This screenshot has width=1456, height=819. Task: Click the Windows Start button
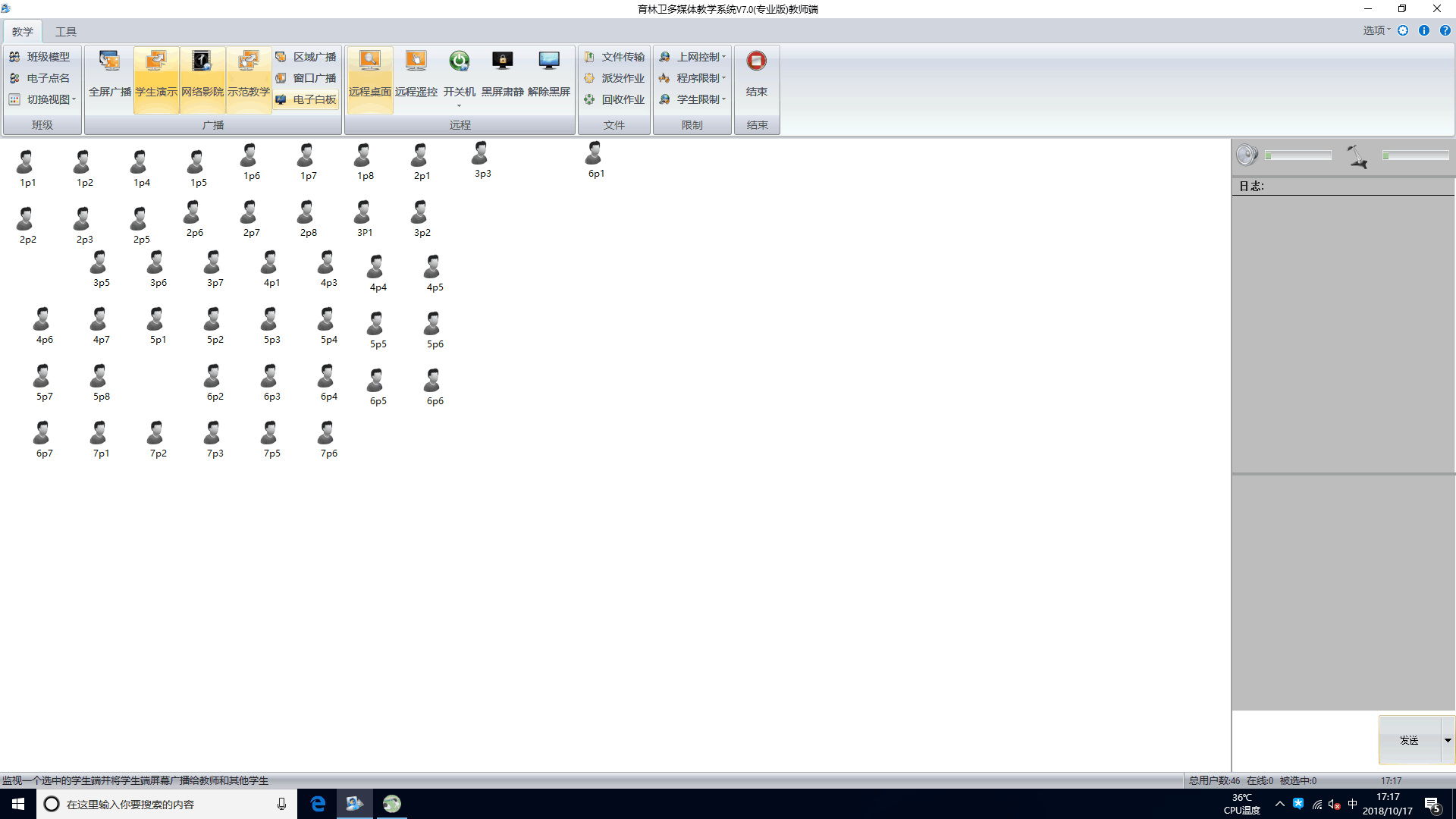pos(18,804)
